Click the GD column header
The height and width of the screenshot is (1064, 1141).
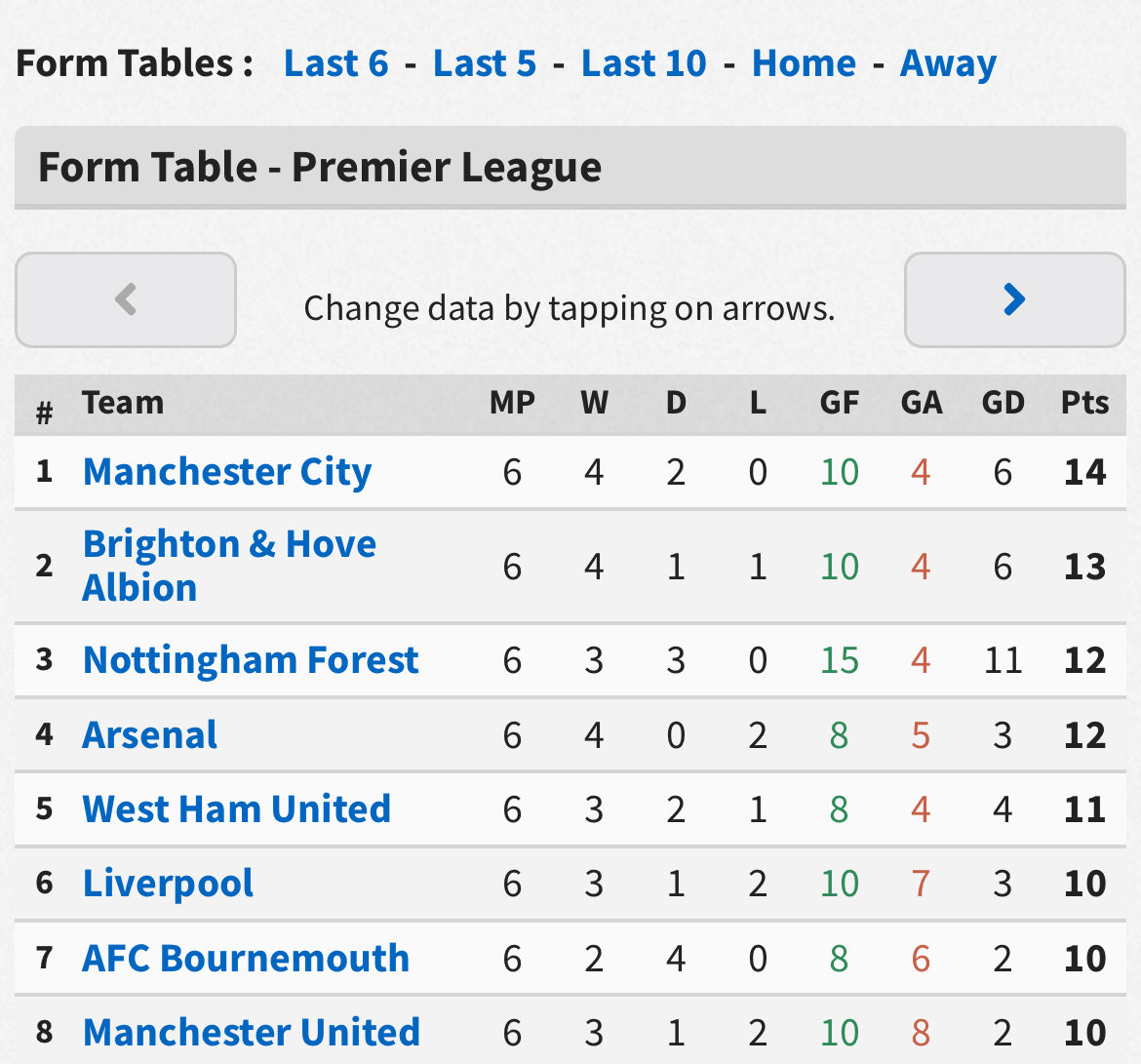coord(1003,403)
